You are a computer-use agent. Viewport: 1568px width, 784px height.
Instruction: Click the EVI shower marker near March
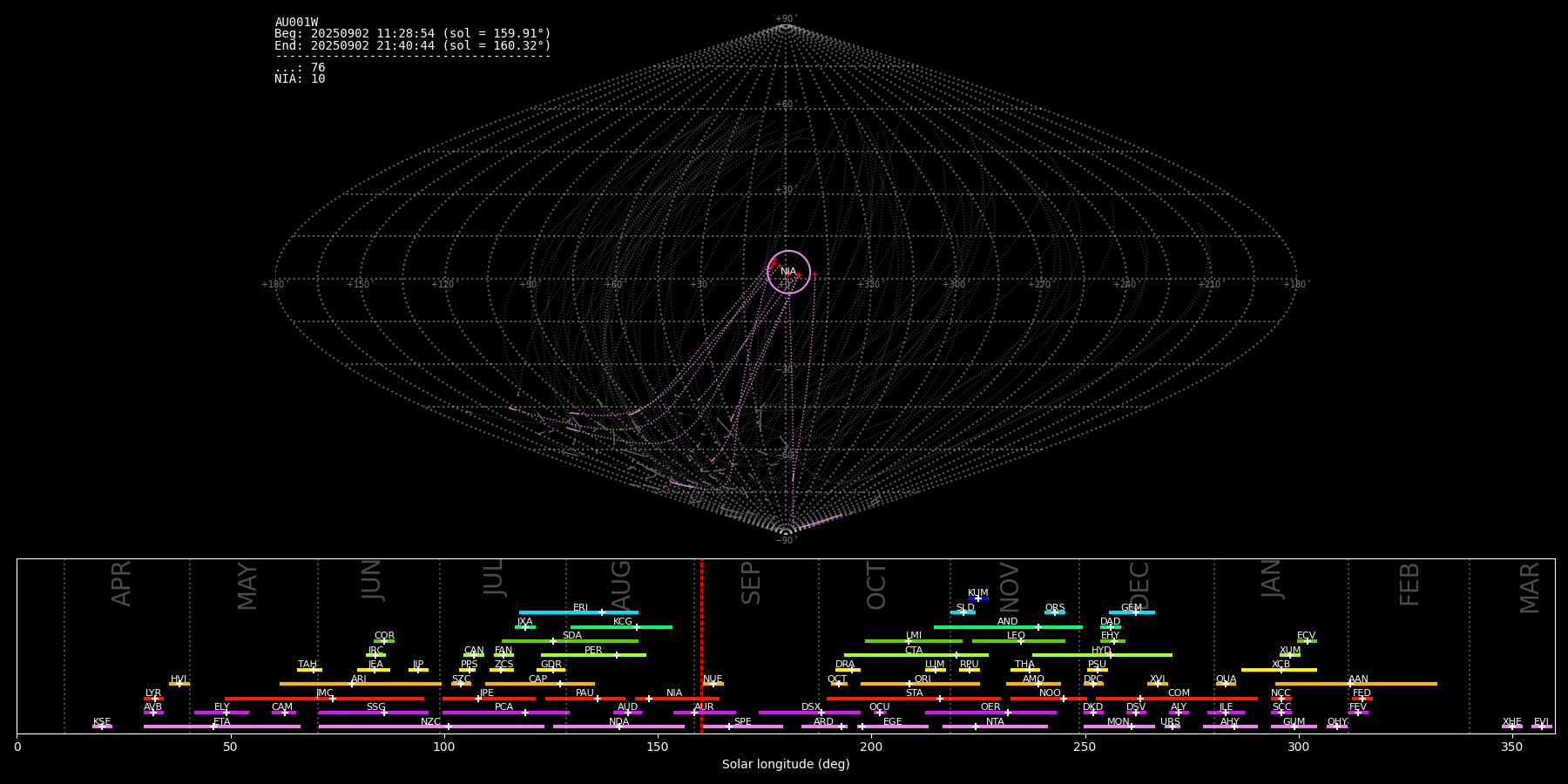pyautogui.click(x=1541, y=727)
